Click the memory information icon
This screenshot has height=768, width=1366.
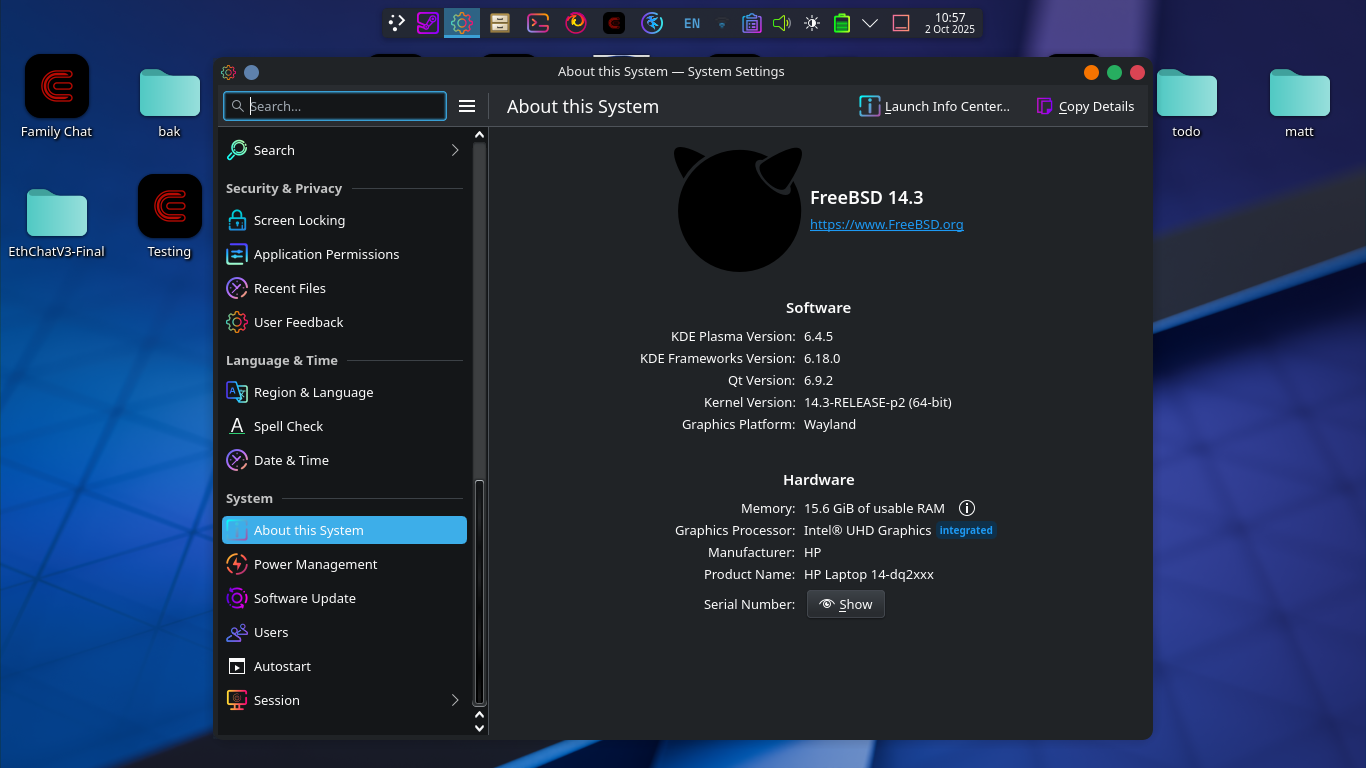point(966,508)
